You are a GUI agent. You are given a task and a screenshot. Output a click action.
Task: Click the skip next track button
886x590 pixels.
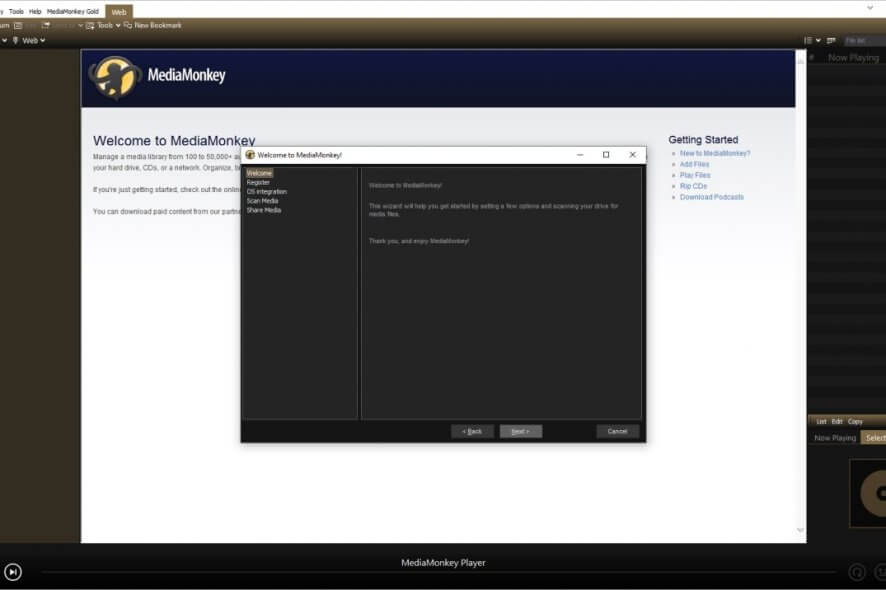[12, 572]
